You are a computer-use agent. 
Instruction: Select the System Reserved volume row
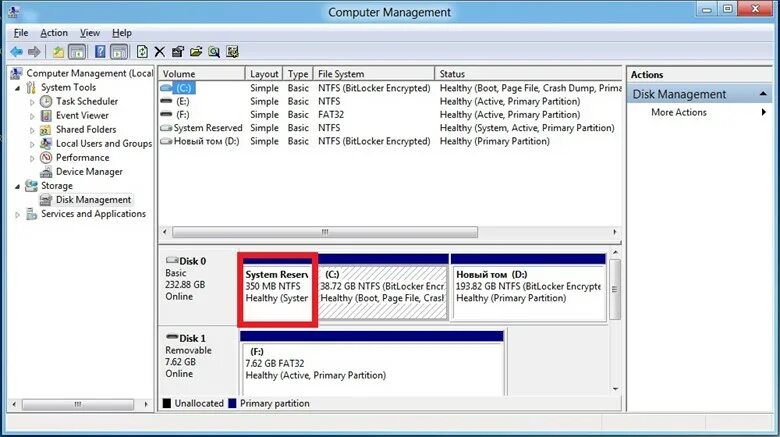point(390,128)
